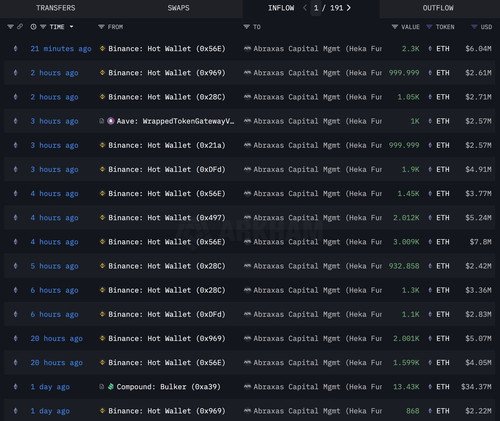The image size is (500, 421).
Task: Click the ETH token icon in the $2.42M row
Action: tap(430, 266)
